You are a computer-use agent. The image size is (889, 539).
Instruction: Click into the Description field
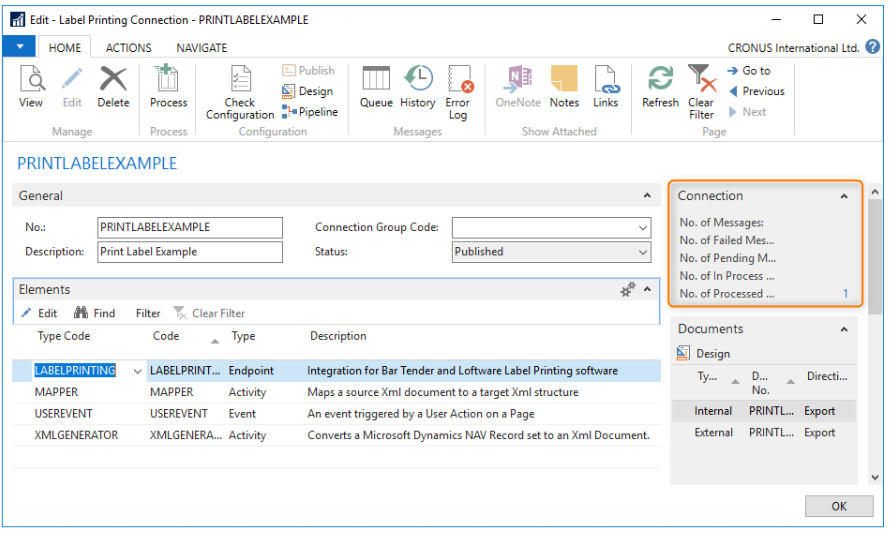tap(190, 252)
